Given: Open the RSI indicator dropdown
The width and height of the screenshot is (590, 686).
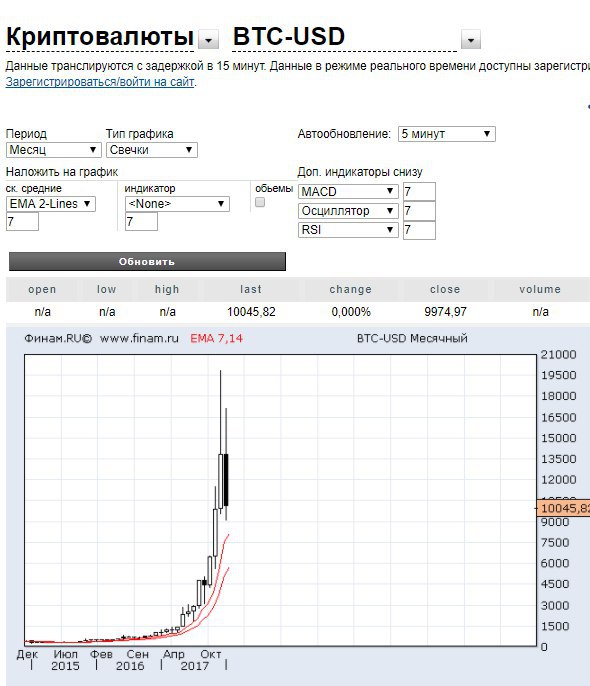Looking at the screenshot, I should tap(348, 230).
